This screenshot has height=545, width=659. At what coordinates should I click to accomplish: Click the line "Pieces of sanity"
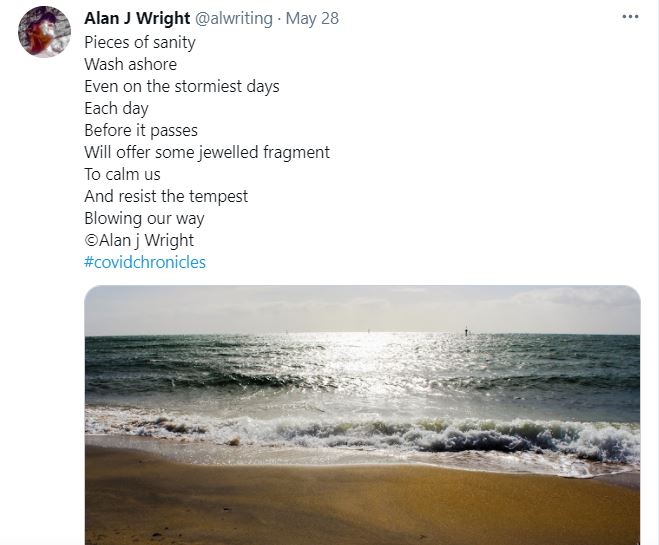(140, 42)
